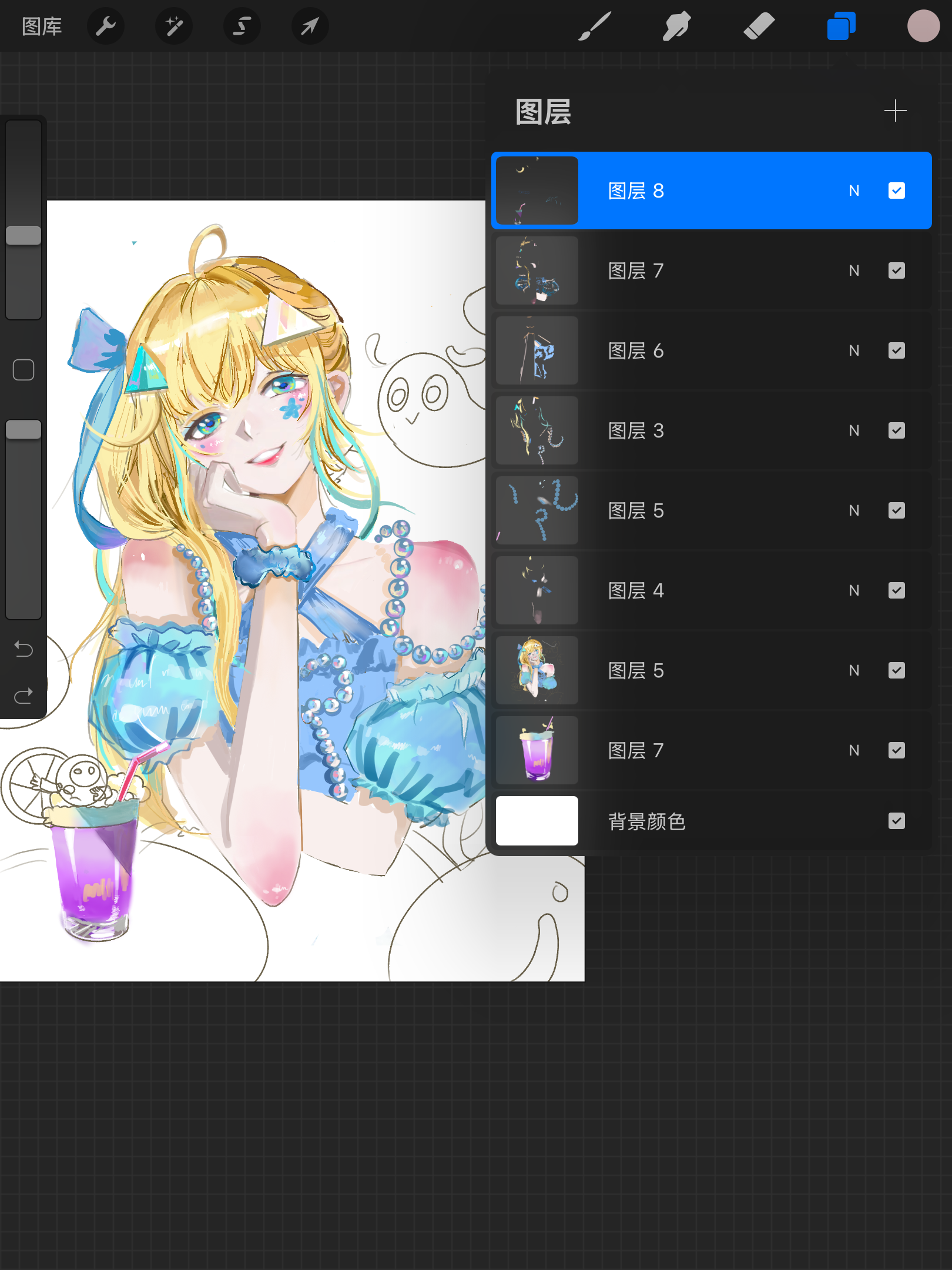Screen dimensions: 952x1270
Task: Select the Brush tool
Action: coord(595,26)
